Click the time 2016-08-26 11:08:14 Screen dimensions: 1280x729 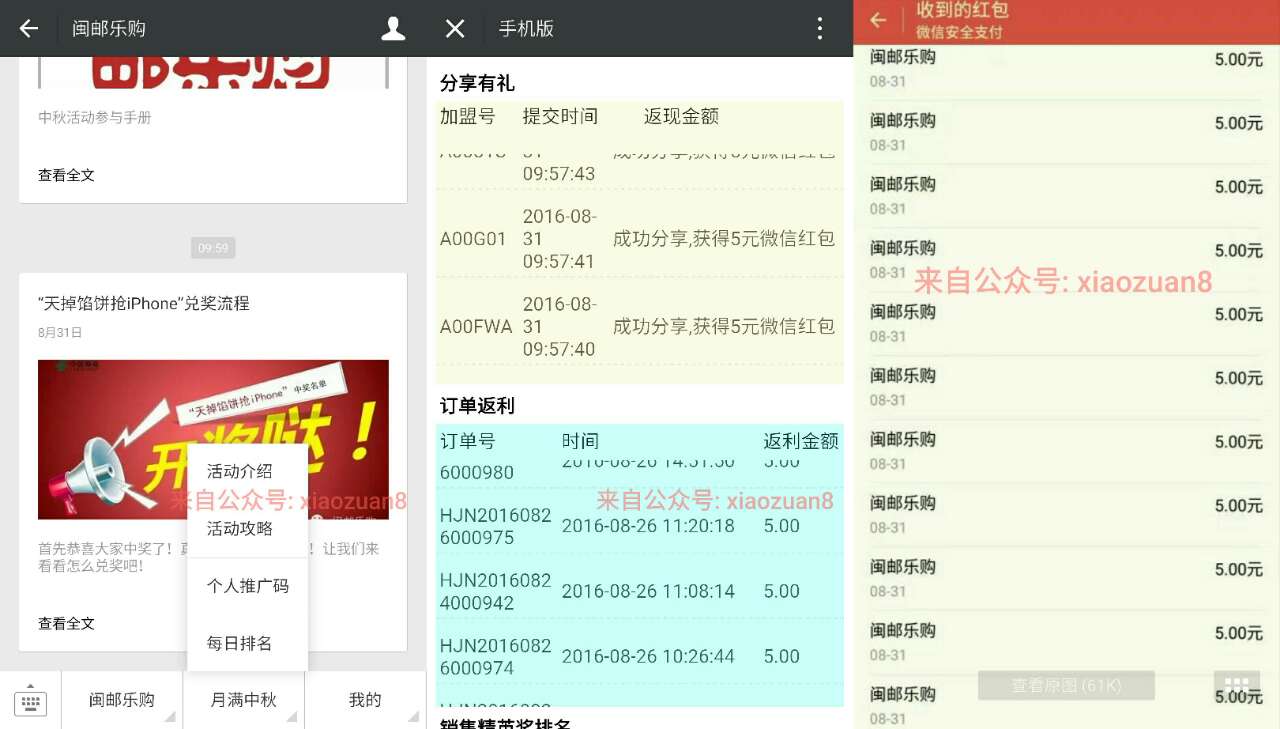(648, 592)
